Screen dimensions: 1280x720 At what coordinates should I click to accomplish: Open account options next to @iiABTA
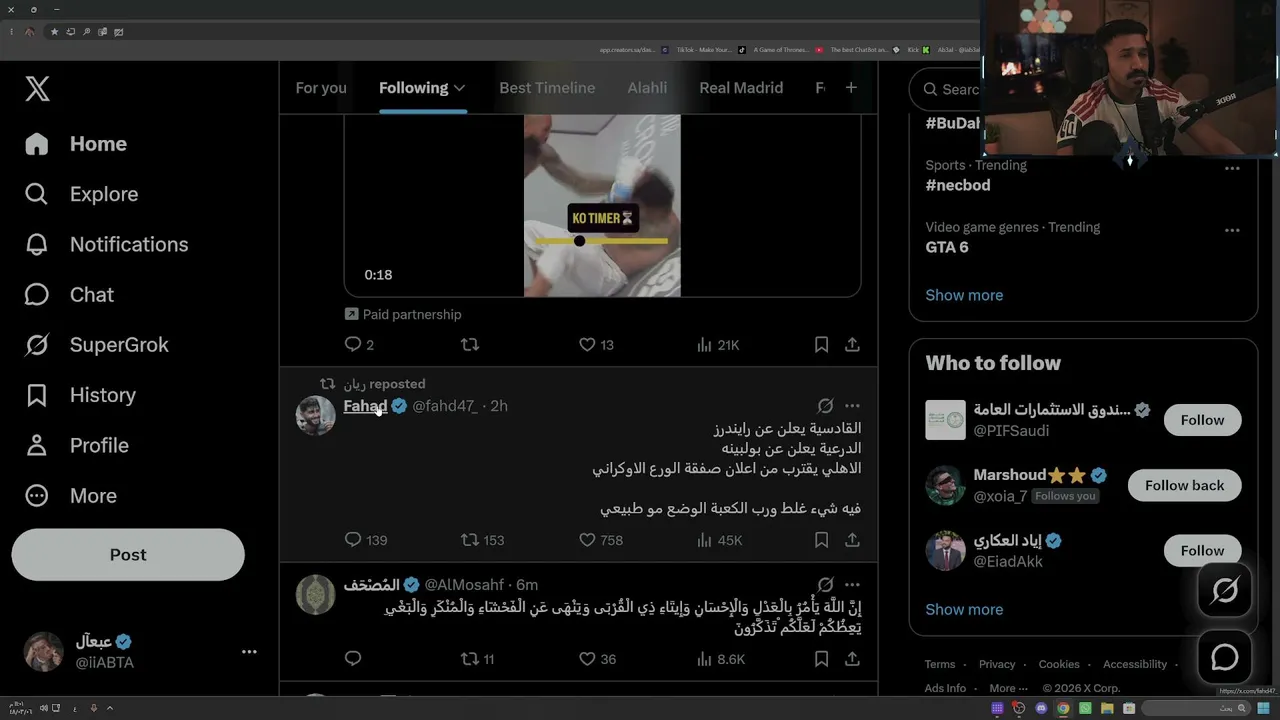tap(249, 652)
